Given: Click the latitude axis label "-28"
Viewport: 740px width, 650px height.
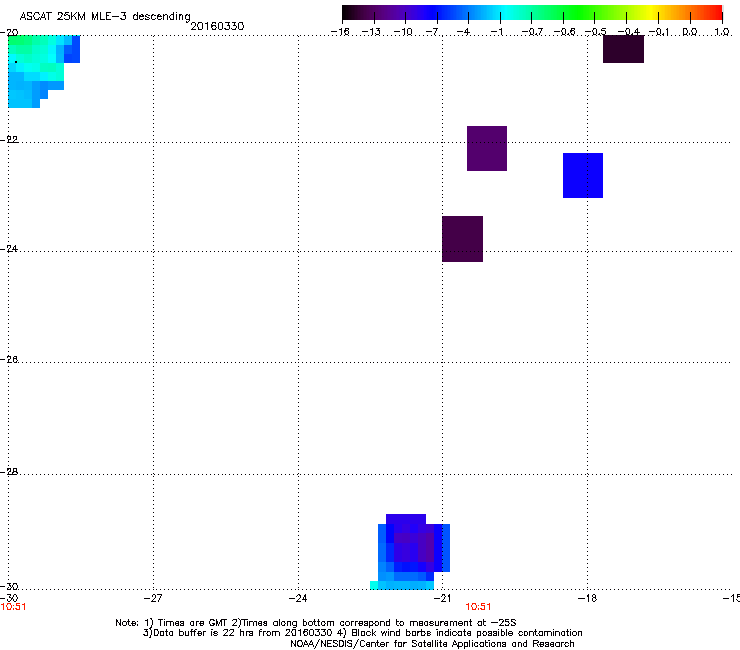Looking at the screenshot, I should [9, 472].
